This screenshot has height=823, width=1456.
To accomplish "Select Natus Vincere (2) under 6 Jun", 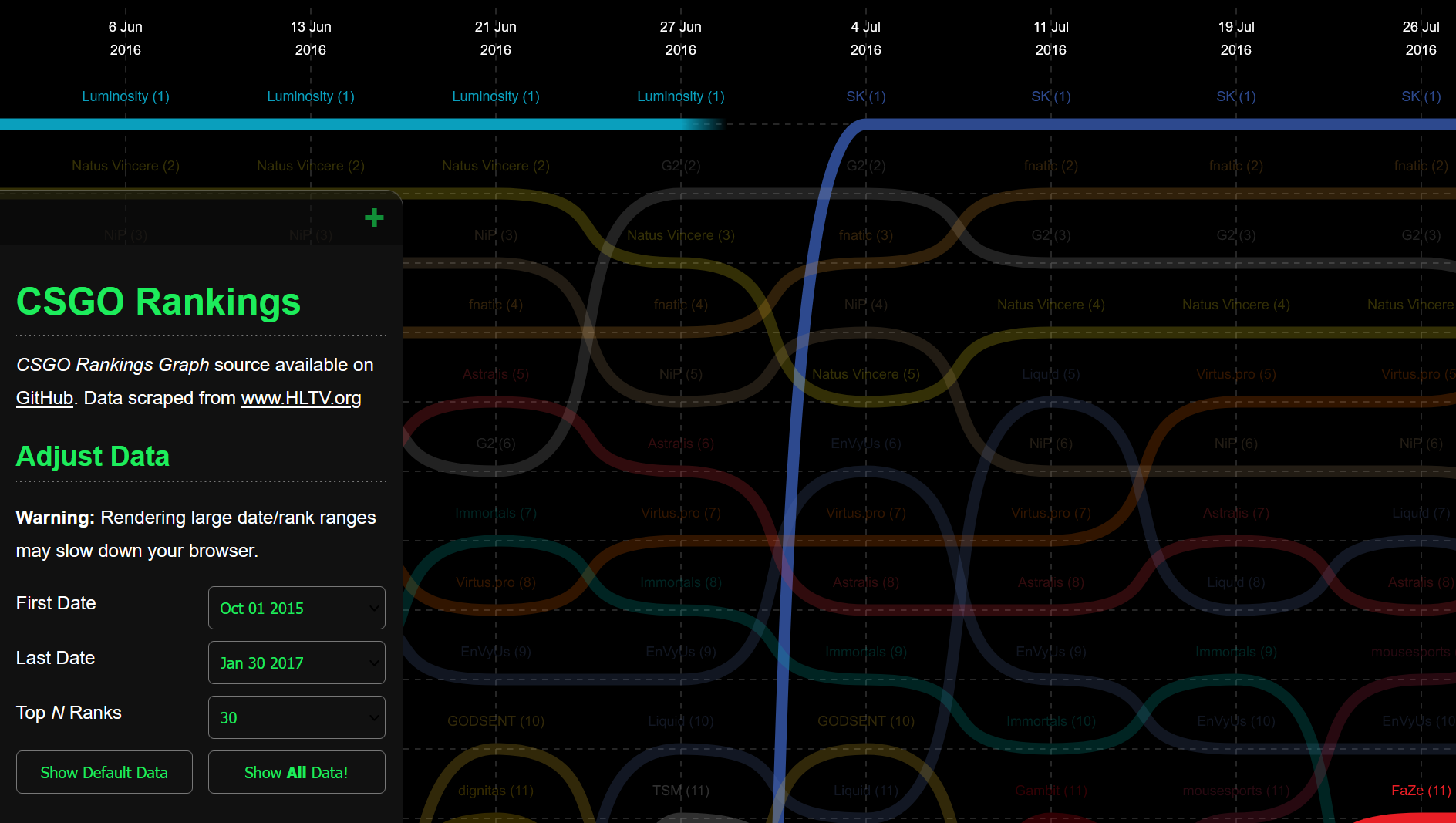I will tap(126, 166).
